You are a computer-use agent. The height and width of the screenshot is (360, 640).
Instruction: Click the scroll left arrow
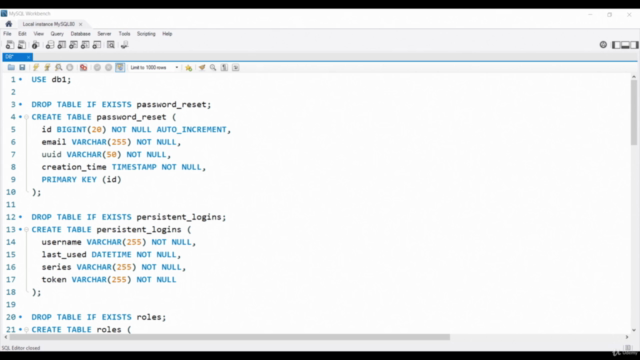click(x=6, y=337)
